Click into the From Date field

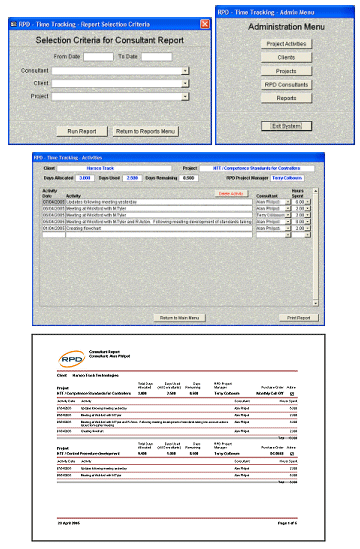(x=98, y=57)
